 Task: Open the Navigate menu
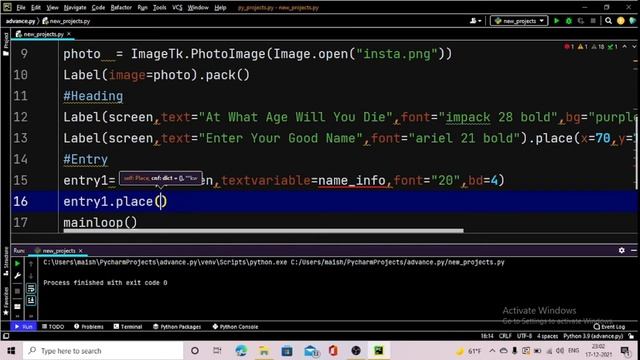(75, 7)
